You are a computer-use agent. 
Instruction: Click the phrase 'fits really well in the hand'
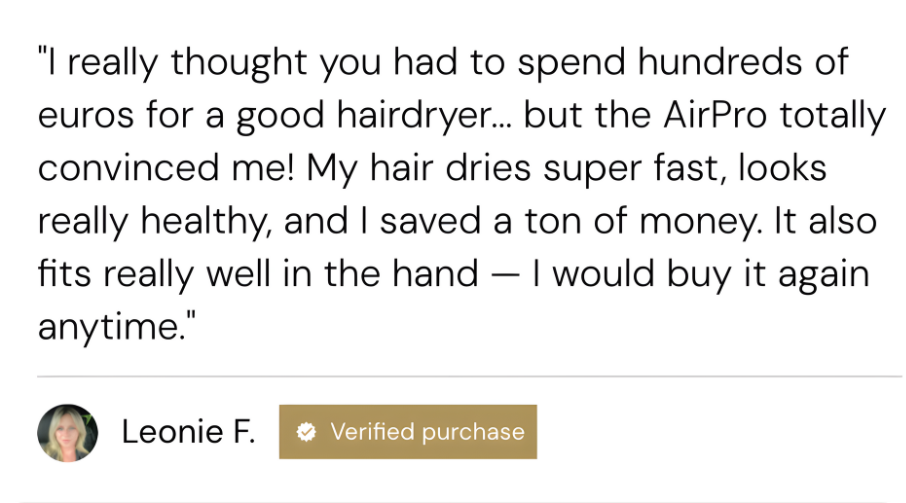coord(257,275)
